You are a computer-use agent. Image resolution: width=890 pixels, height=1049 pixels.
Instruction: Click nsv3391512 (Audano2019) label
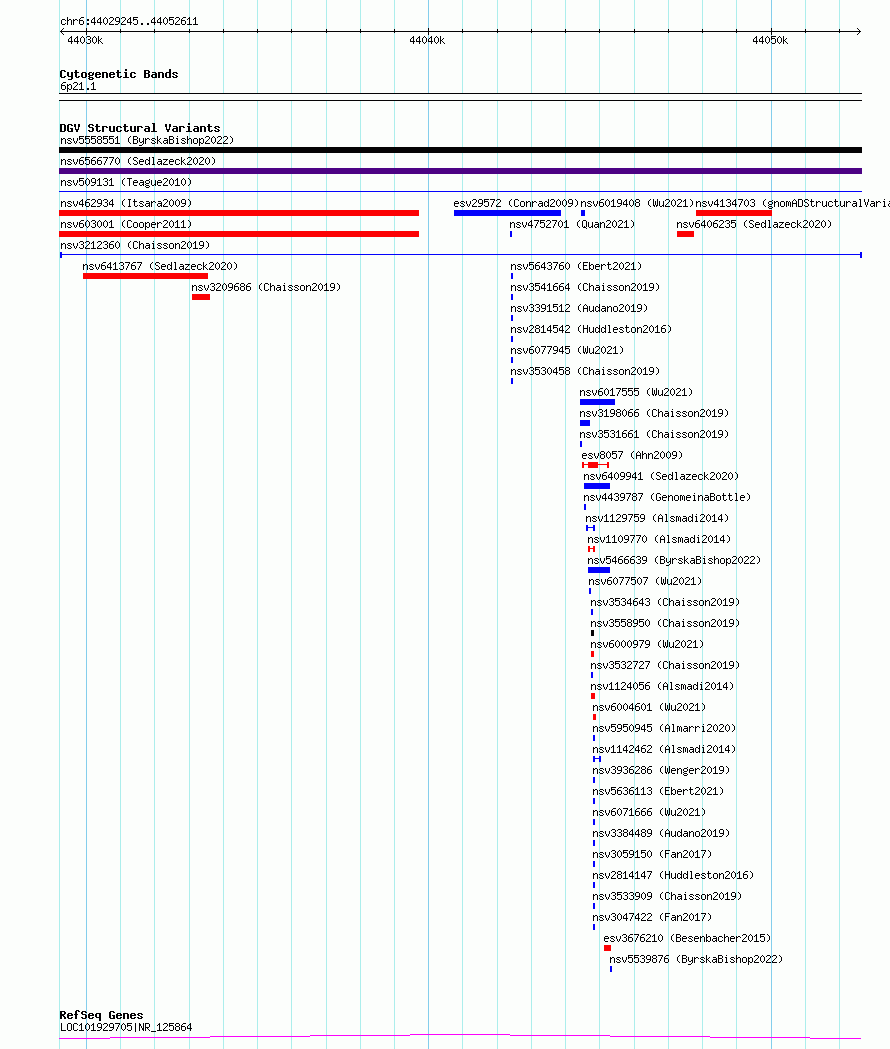point(579,308)
